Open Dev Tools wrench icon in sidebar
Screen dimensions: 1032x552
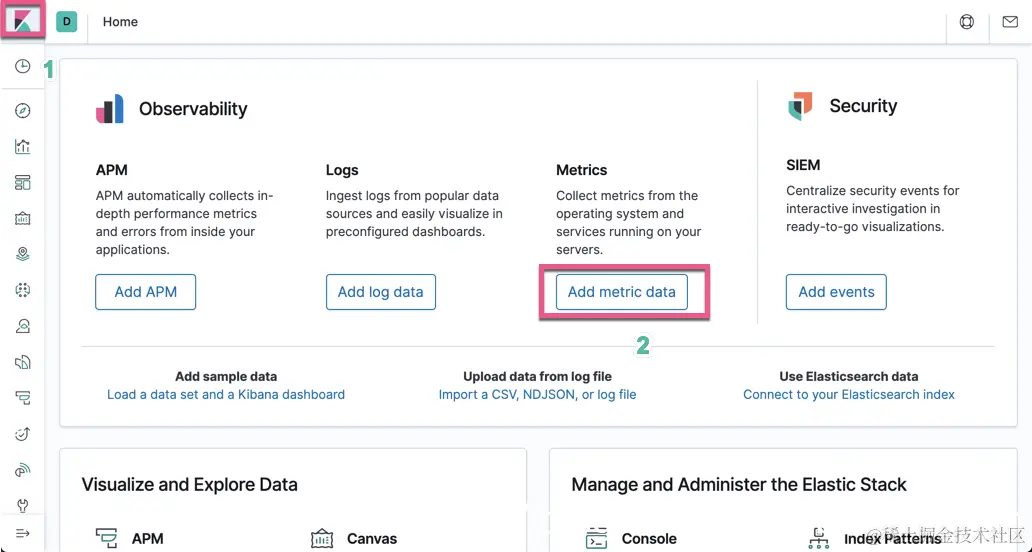tap(22, 505)
